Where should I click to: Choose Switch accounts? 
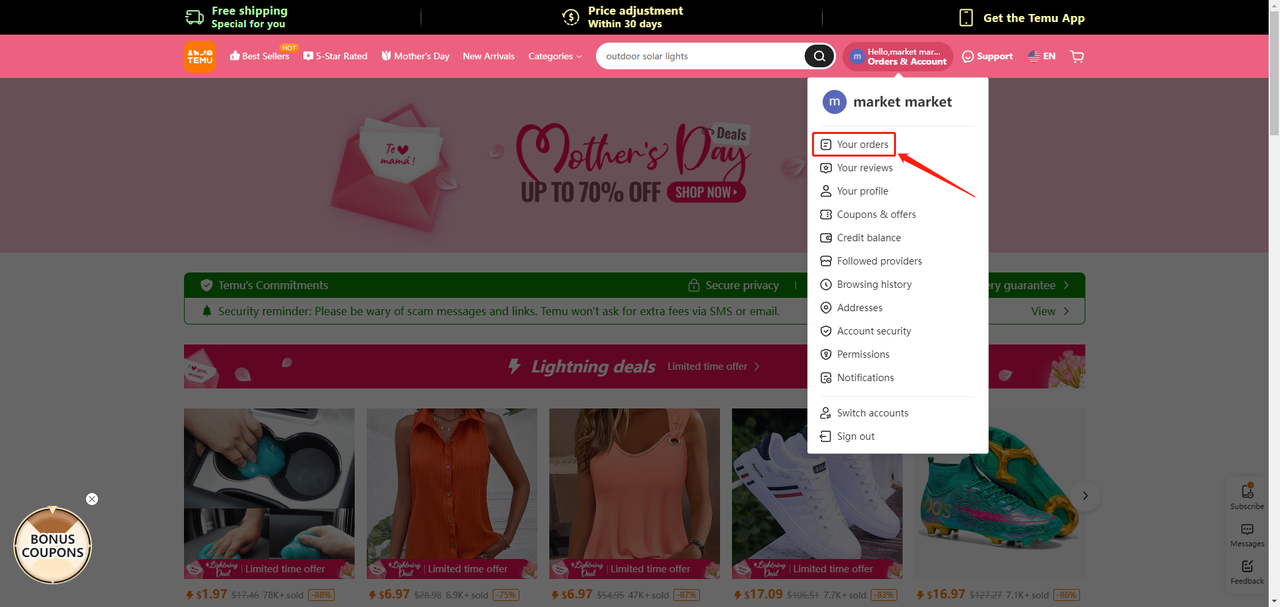click(x=864, y=413)
